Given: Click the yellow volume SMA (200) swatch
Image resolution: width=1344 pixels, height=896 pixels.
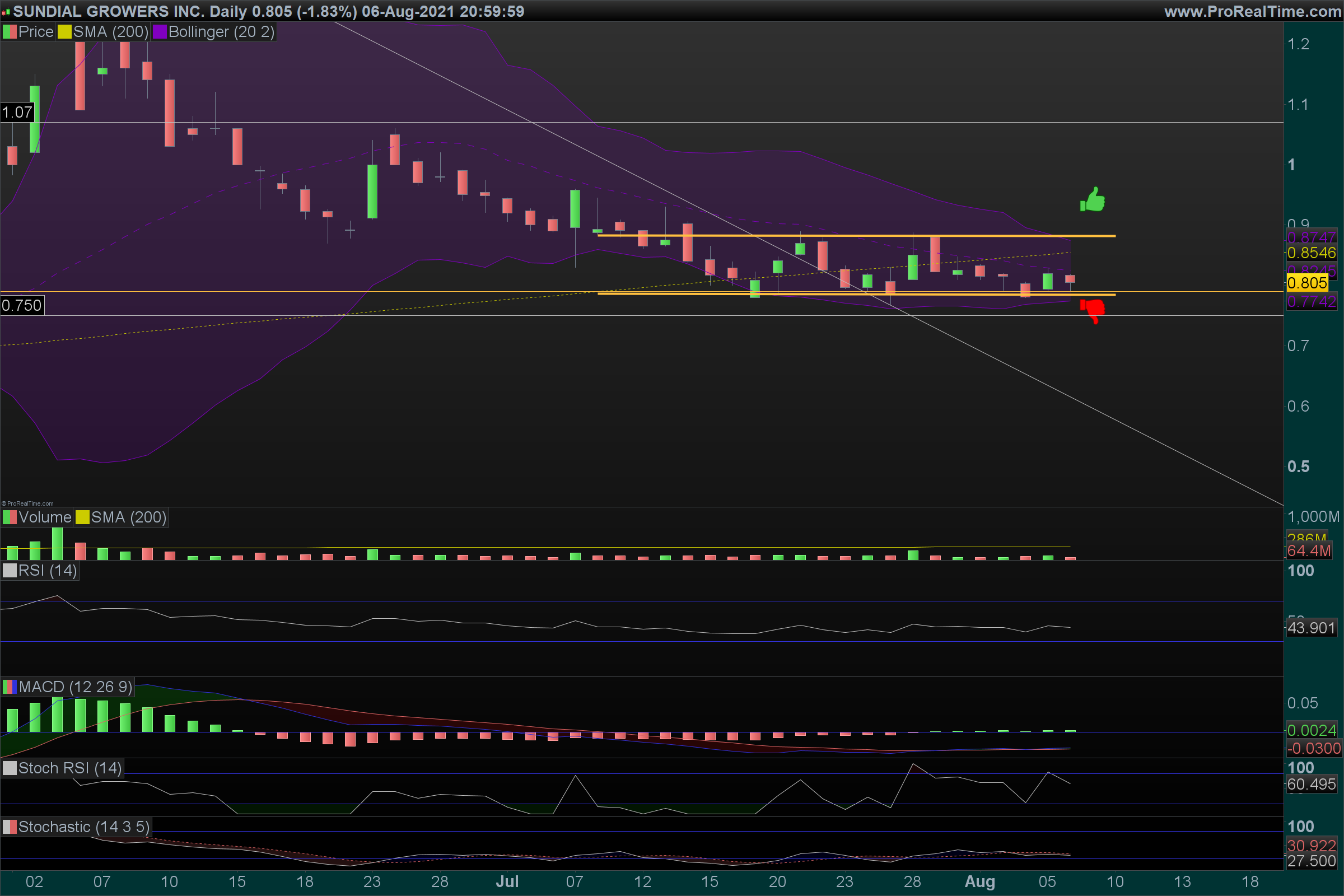Looking at the screenshot, I should (82, 517).
